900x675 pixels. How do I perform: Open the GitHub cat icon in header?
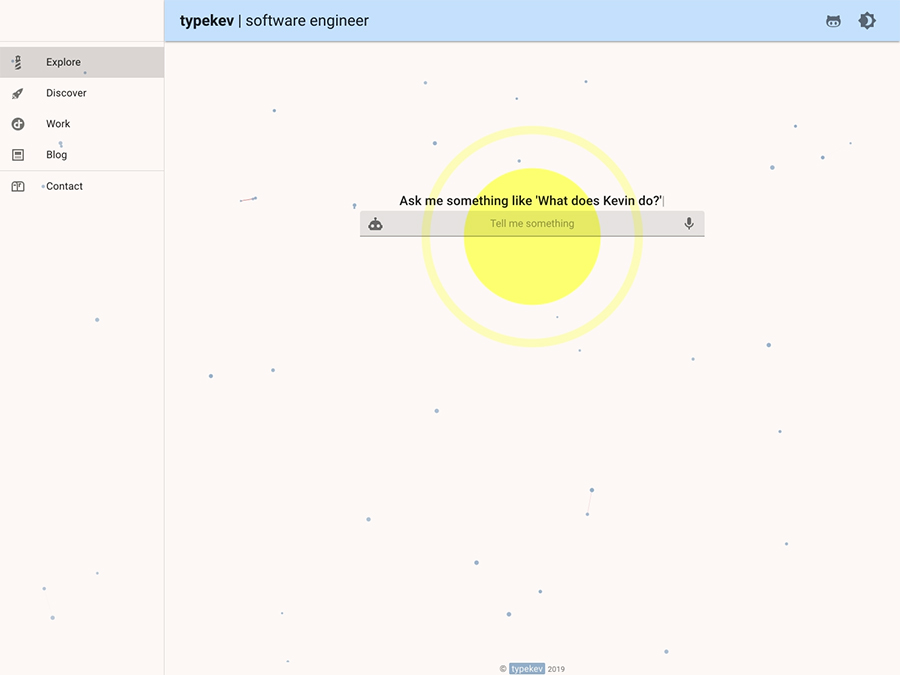(833, 21)
